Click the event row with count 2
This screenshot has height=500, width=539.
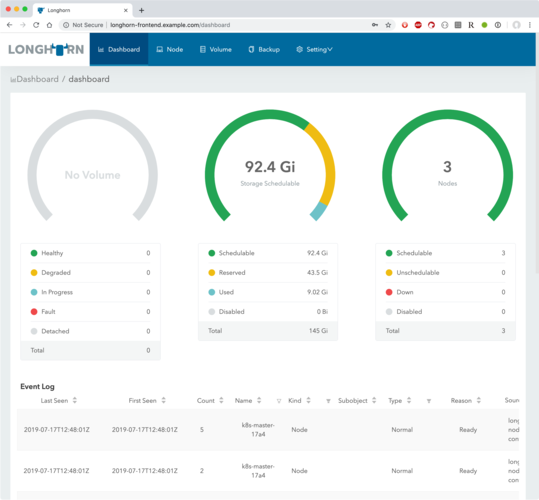[268, 471]
